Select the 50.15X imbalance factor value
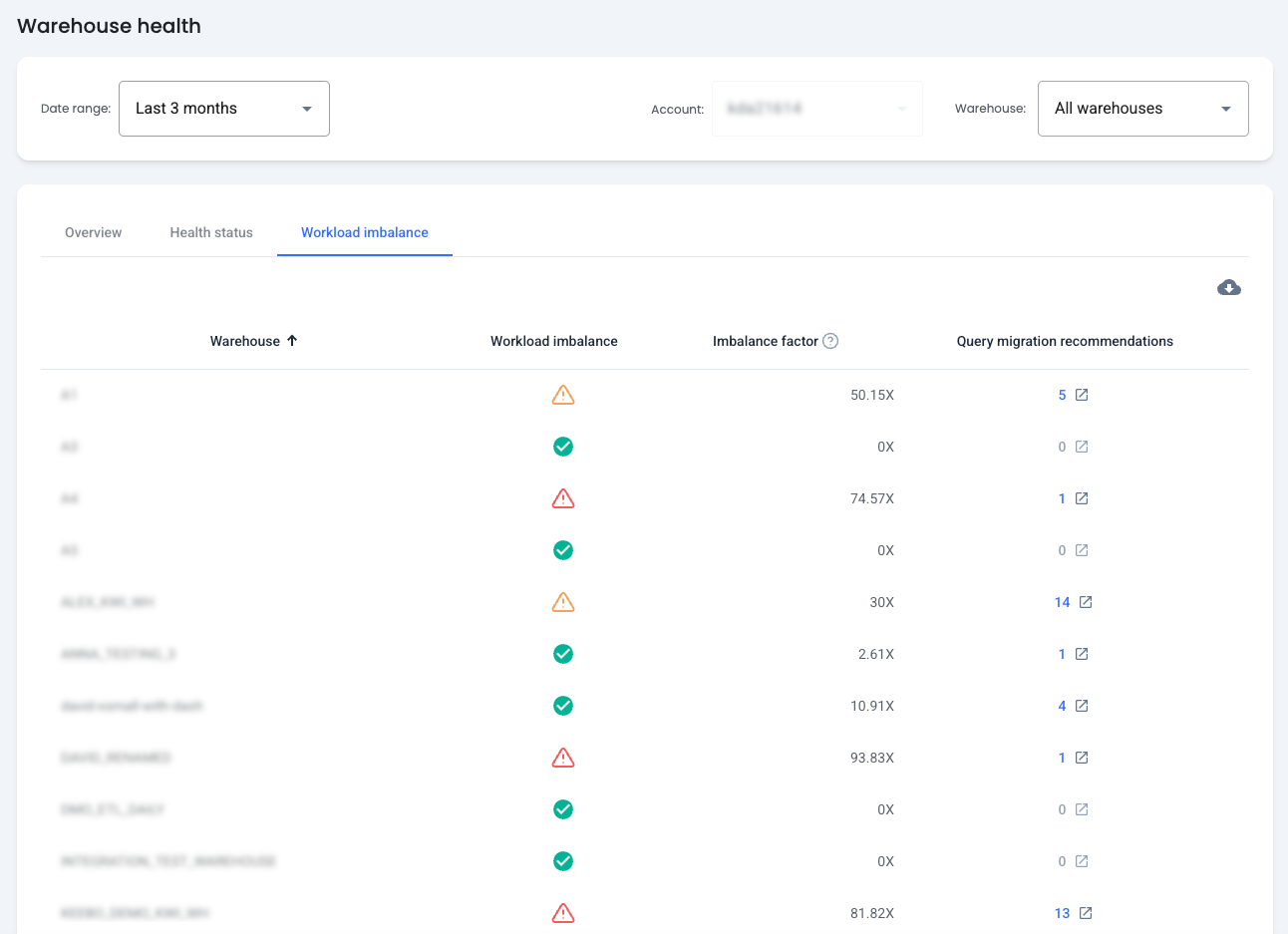The height and width of the screenshot is (934, 1288). click(872, 395)
